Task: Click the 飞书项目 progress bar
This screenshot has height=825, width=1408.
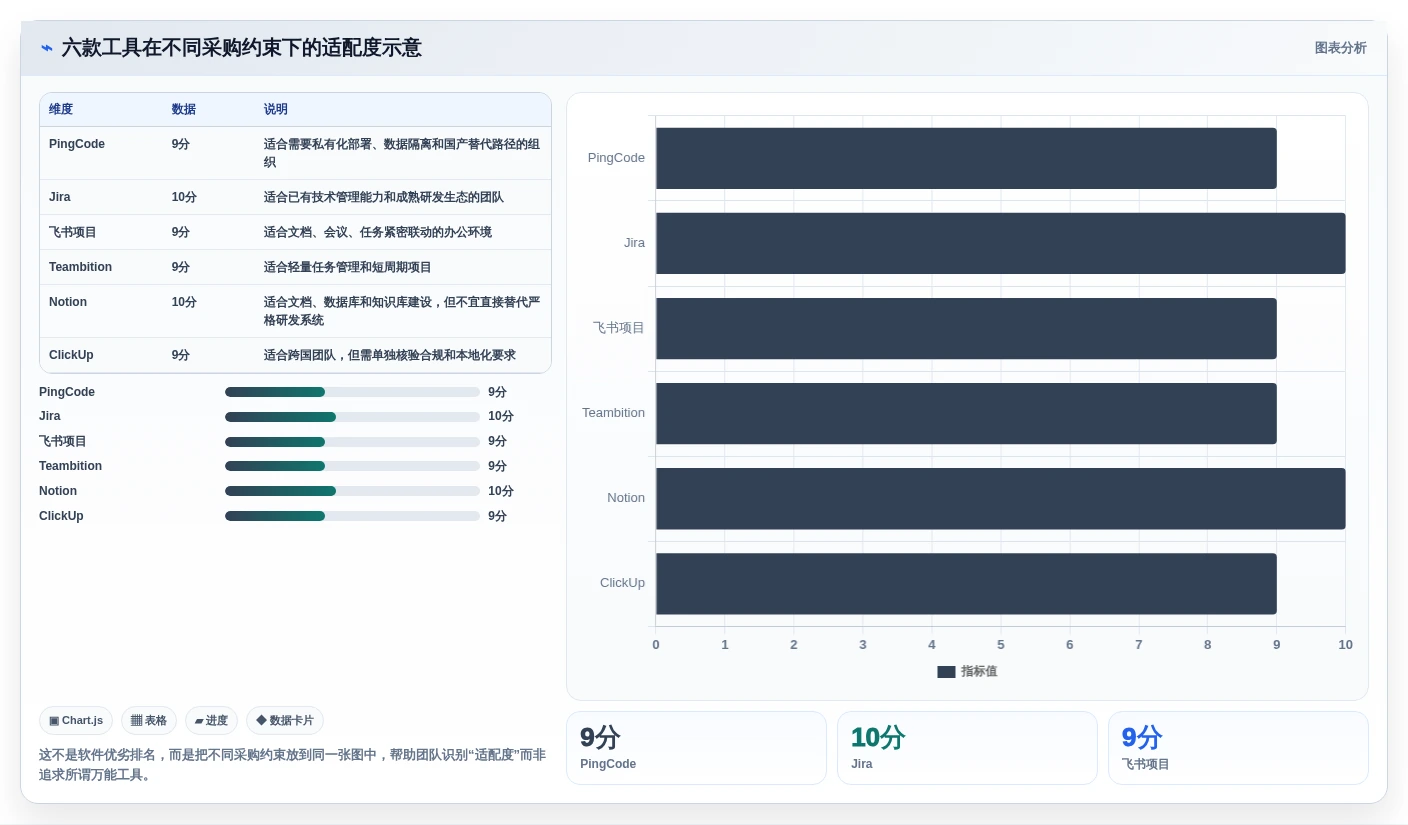Action: pyautogui.click(x=352, y=442)
